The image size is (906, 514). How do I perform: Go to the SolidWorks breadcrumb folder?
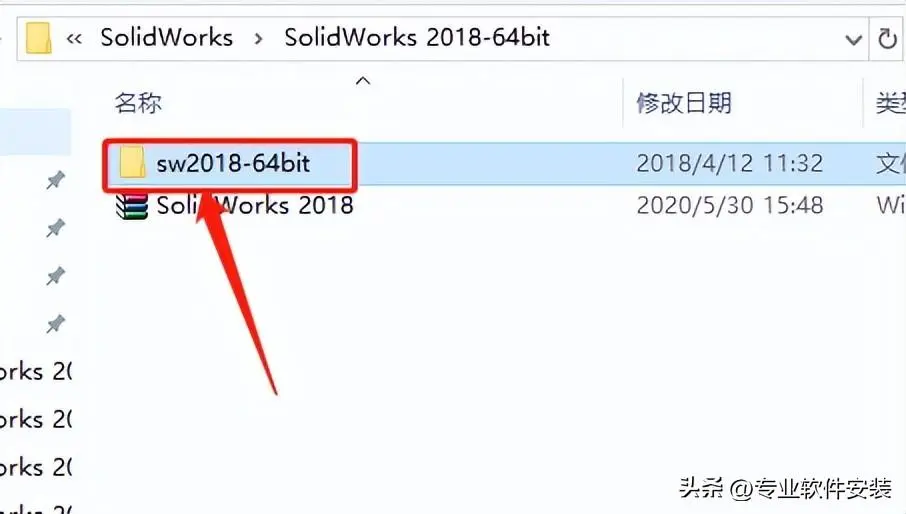pos(166,38)
